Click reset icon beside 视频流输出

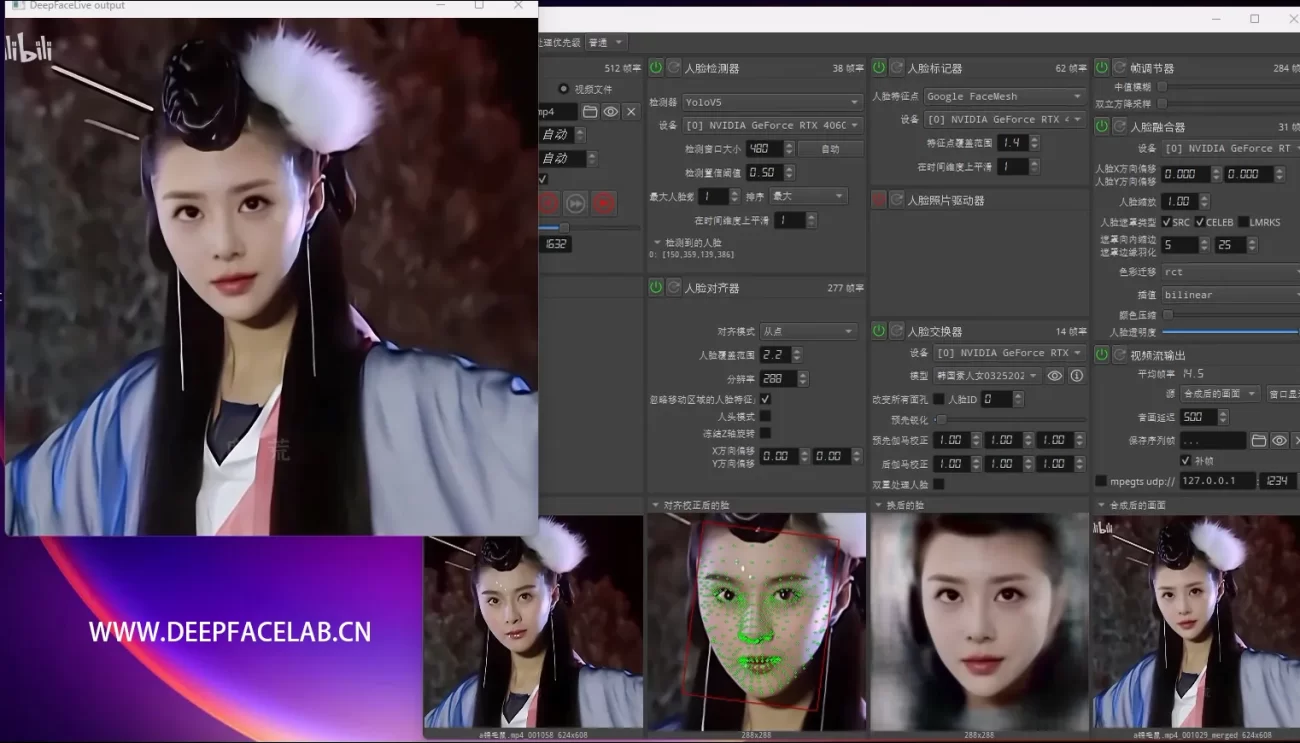pyautogui.click(x=1120, y=354)
